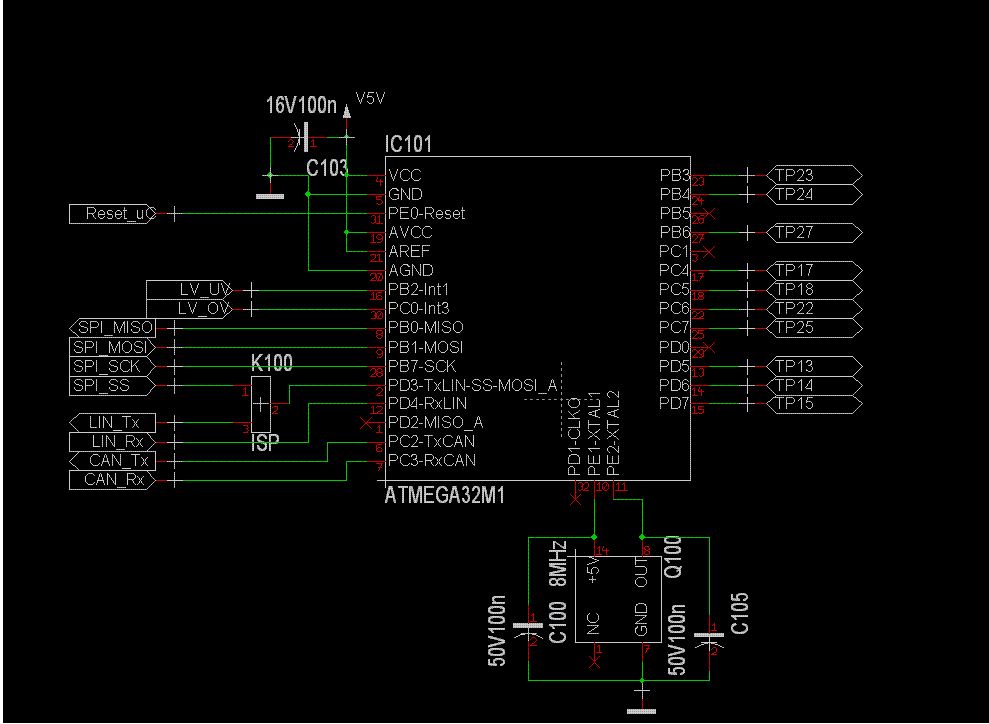Click the ground symbol under C103
This screenshot has height=724, width=989.
point(270,197)
